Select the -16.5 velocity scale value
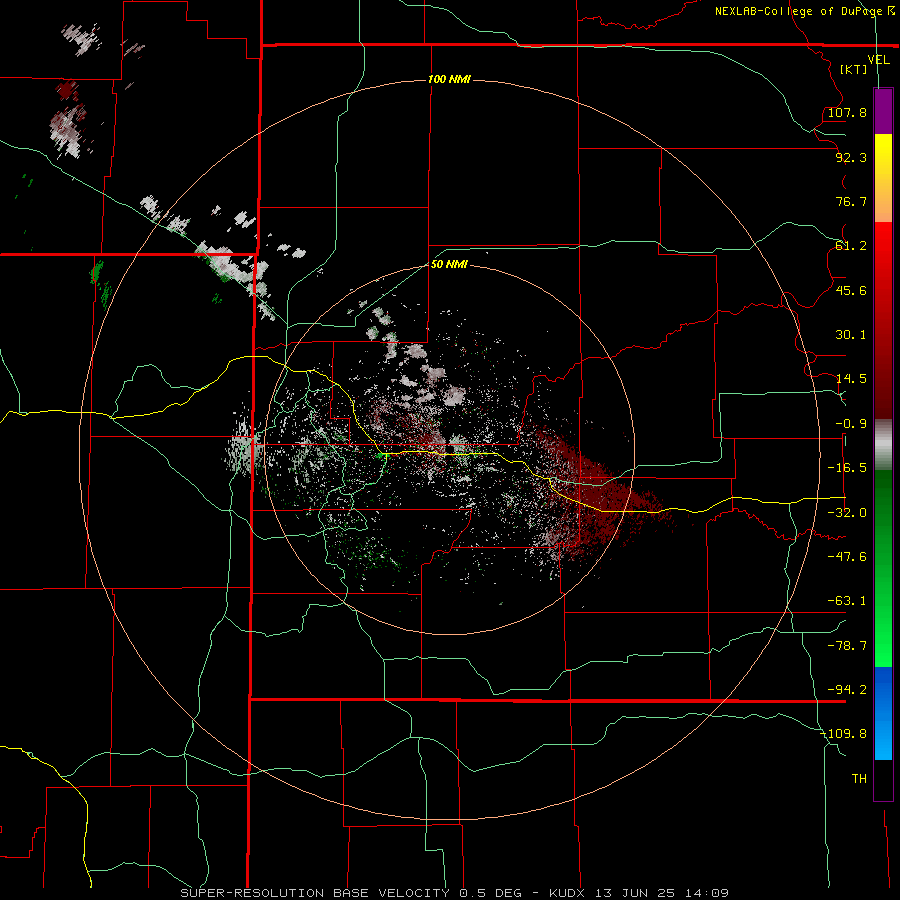Image resolution: width=900 pixels, height=900 pixels. 847,468
